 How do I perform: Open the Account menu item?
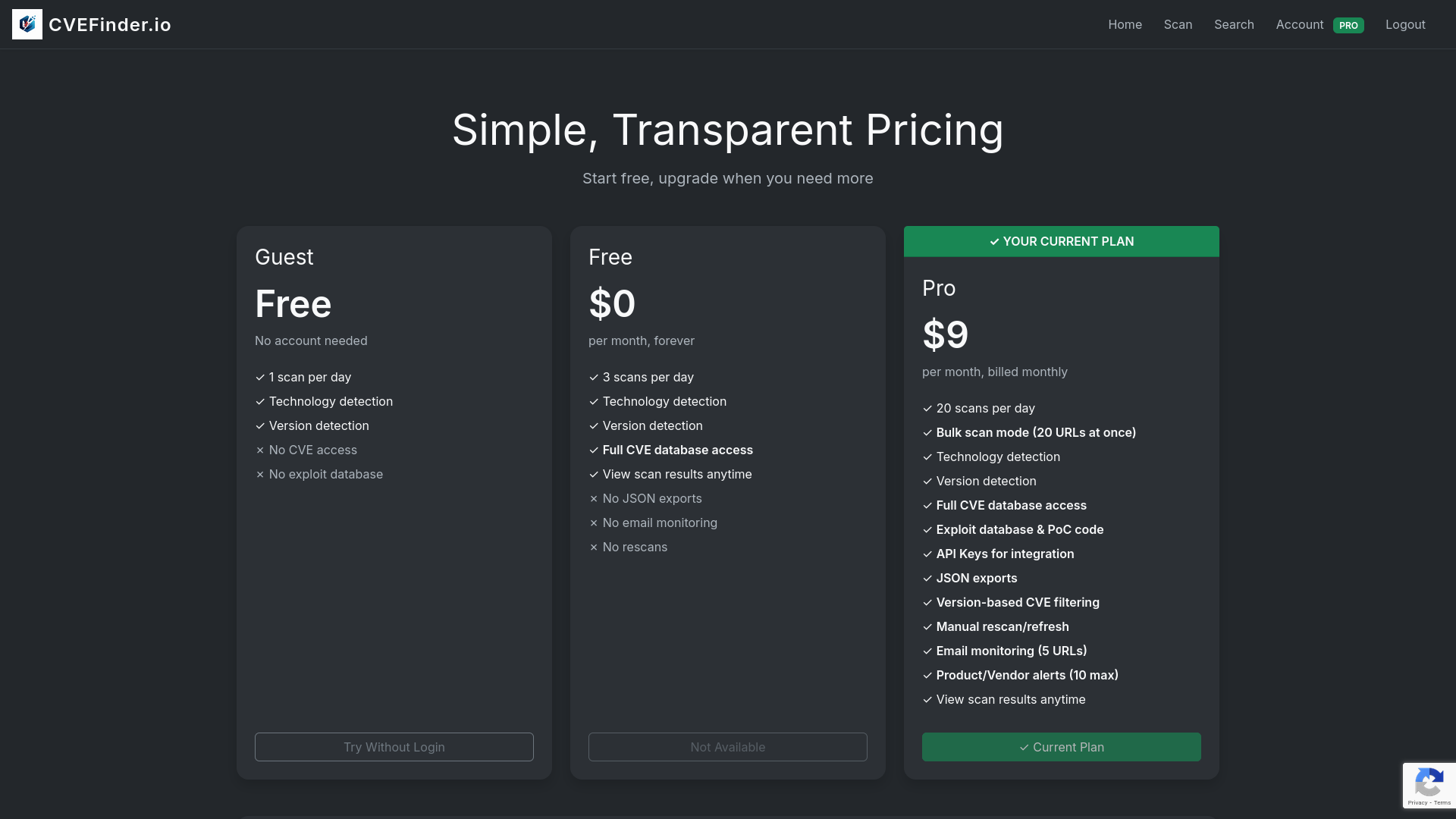point(1299,24)
